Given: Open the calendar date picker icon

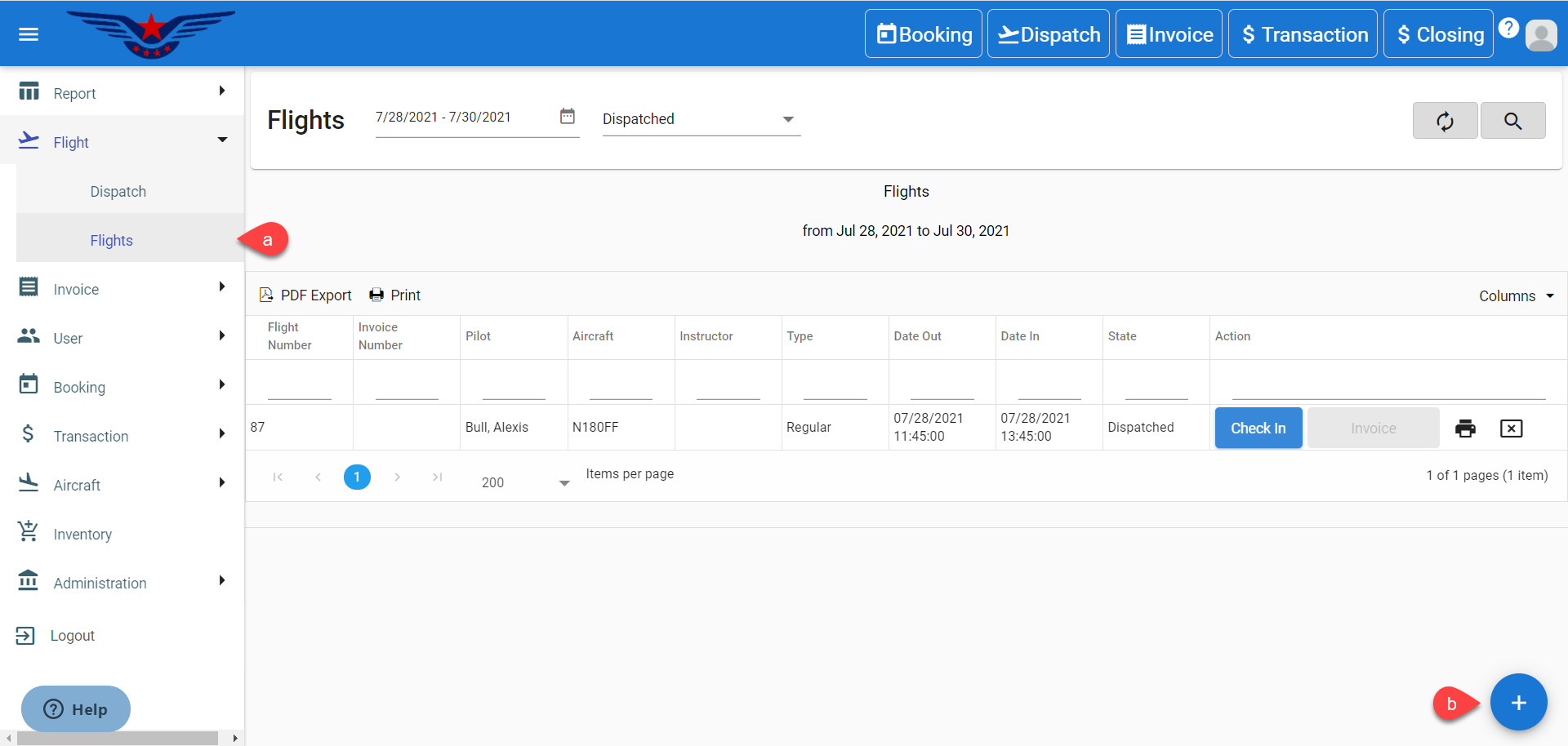Looking at the screenshot, I should [x=568, y=117].
